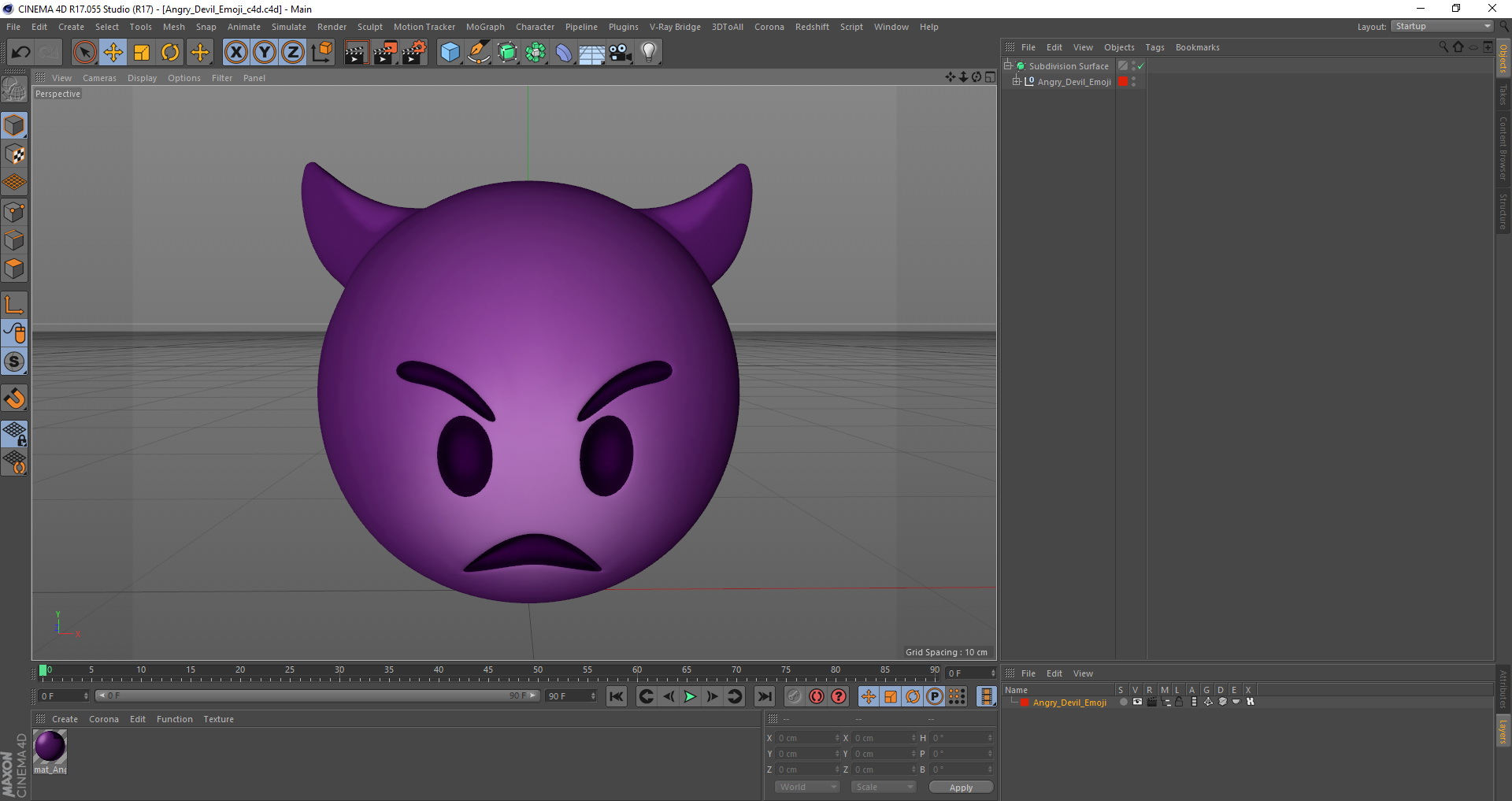Add a Camera object

click(x=621, y=53)
